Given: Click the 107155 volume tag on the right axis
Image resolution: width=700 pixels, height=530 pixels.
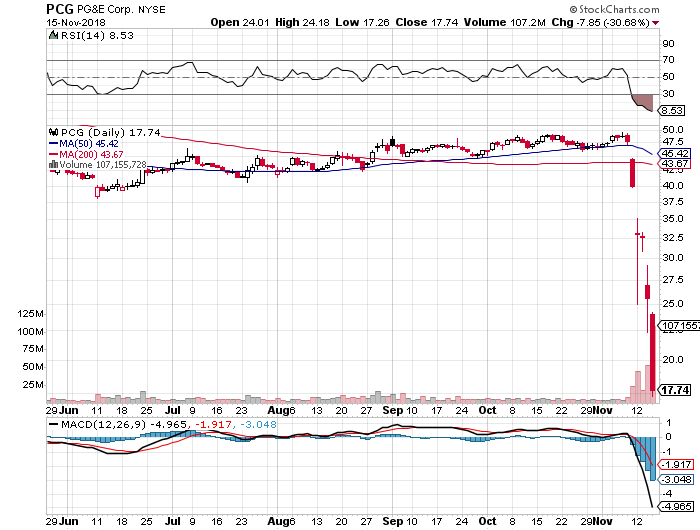Looking at the screenshot, I should 679,326.
